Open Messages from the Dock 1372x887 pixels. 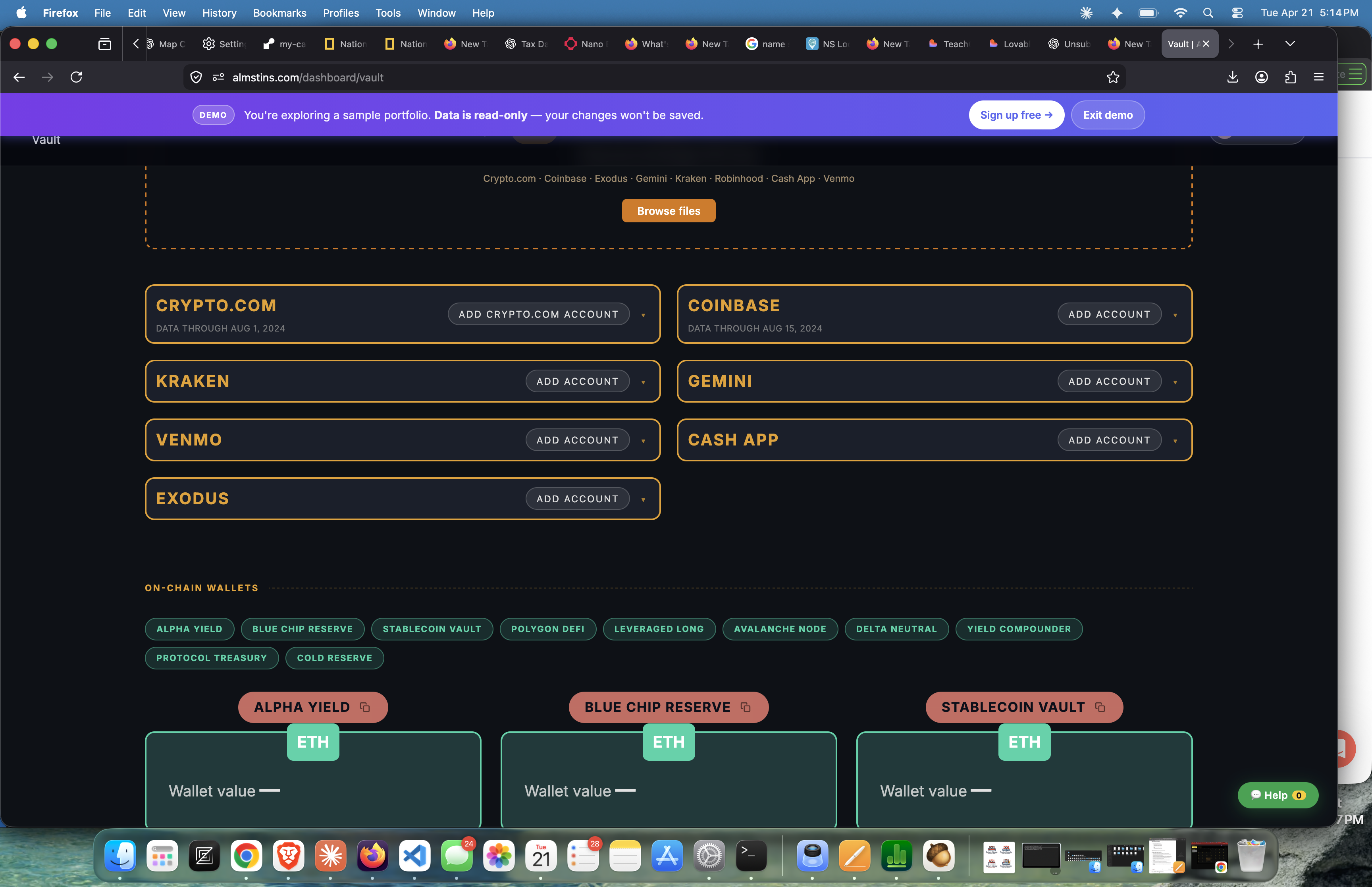click(x=457, y=856)
